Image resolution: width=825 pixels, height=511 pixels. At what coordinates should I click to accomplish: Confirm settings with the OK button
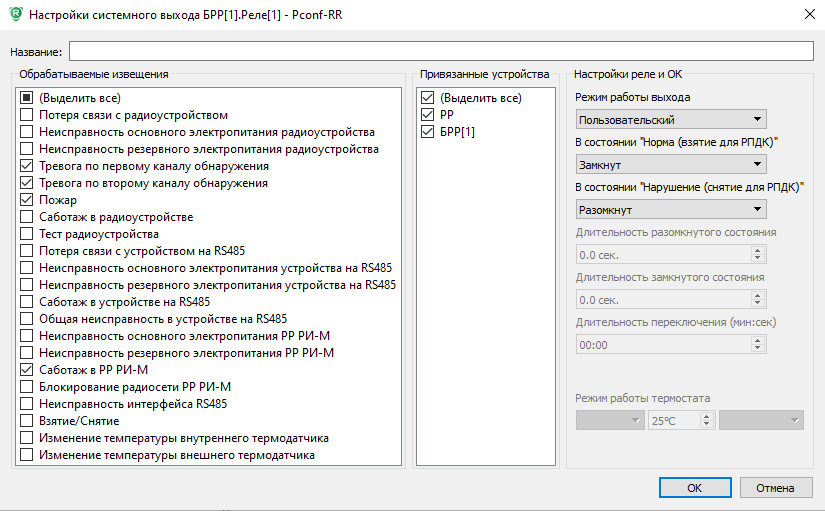tap(695, 488)
